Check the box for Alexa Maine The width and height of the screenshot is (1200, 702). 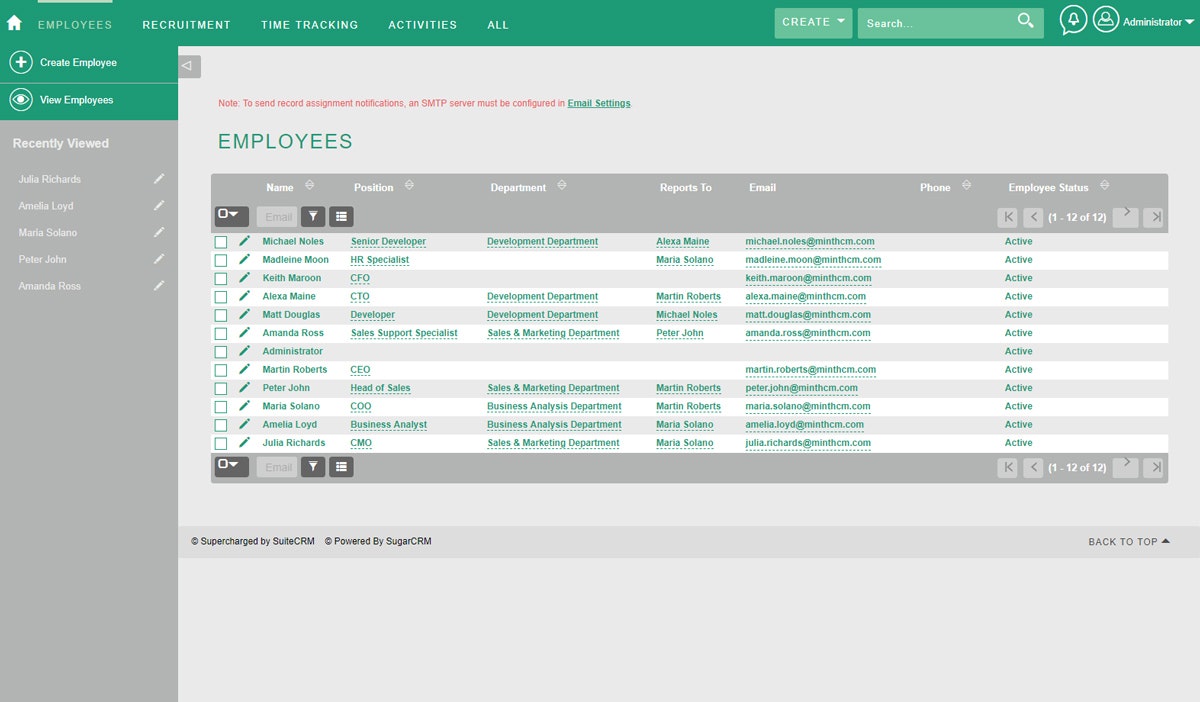(x=221, y=297)
